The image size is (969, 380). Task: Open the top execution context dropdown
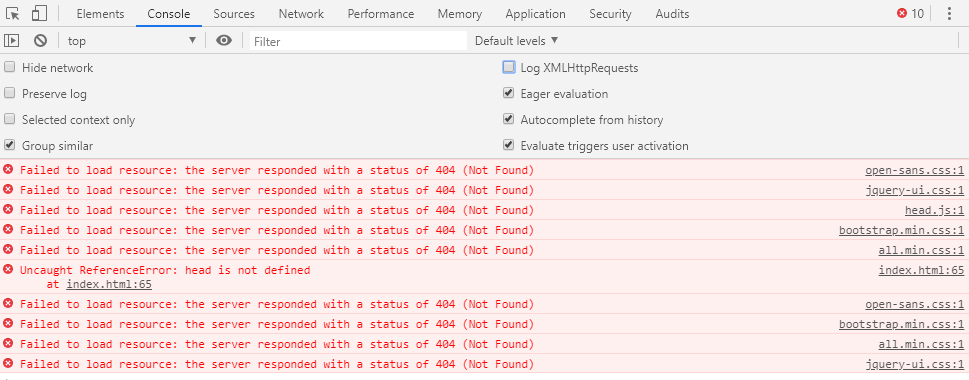tap(132, 41)
